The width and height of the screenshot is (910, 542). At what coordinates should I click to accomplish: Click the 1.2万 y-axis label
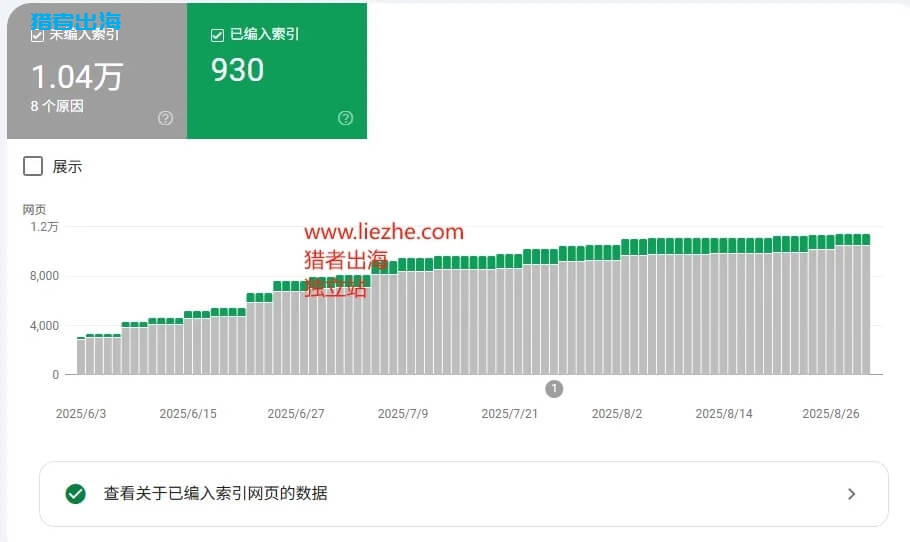tap(44, 227)
